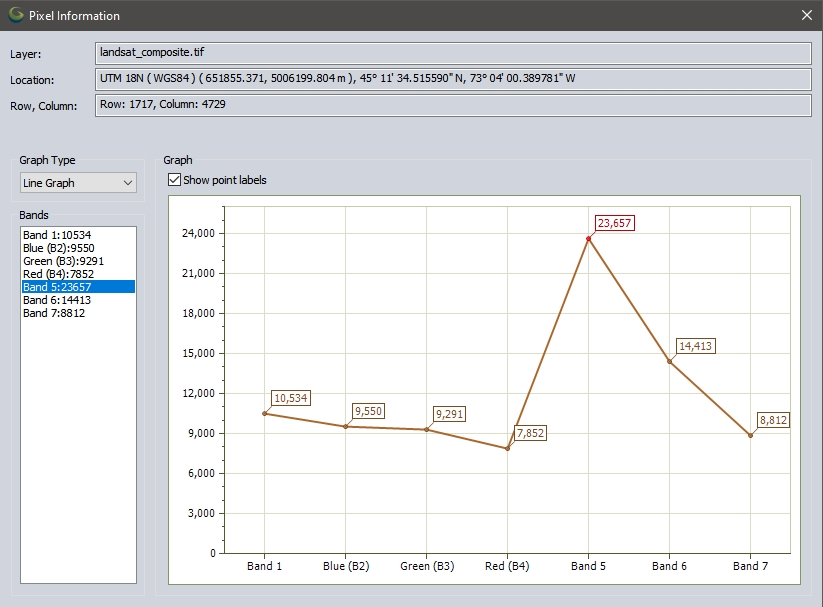Open the Graph Type dropdown
The width and height of the screenshot is (823, 607).
pos(78,183)
